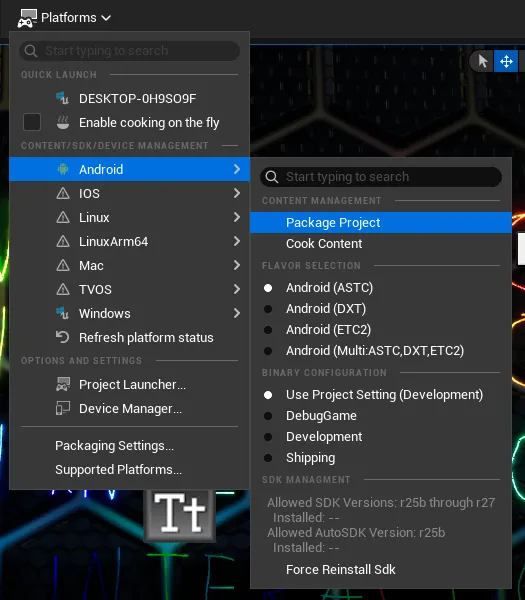Click the Mac warning triangle icon
Viewport: 525px width, 600px height.
[63, 265]
